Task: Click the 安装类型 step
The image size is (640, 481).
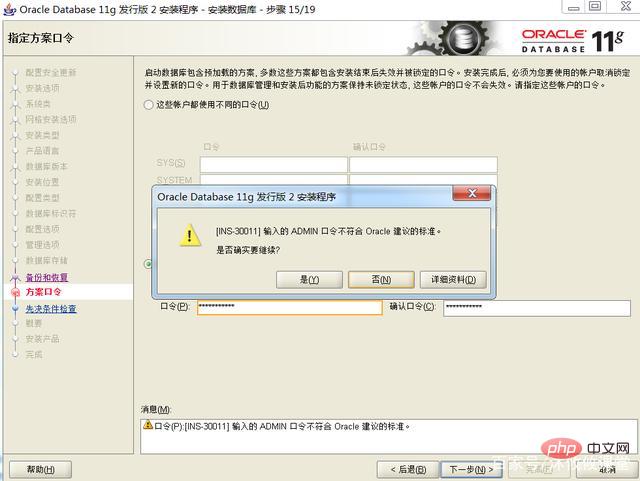Action: pos(42,135)
